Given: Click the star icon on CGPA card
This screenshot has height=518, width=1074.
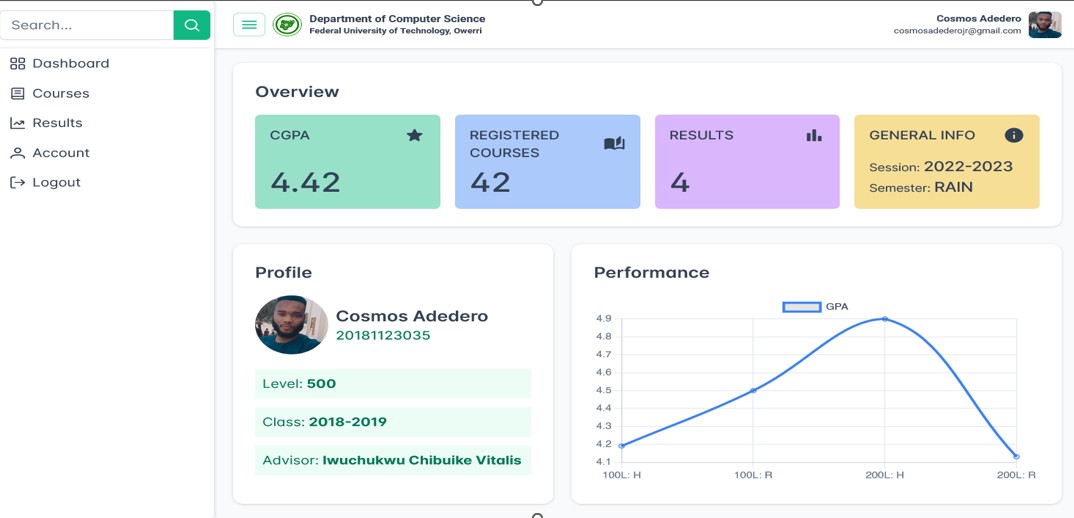Looking at the screenshot, I should 414,136.
